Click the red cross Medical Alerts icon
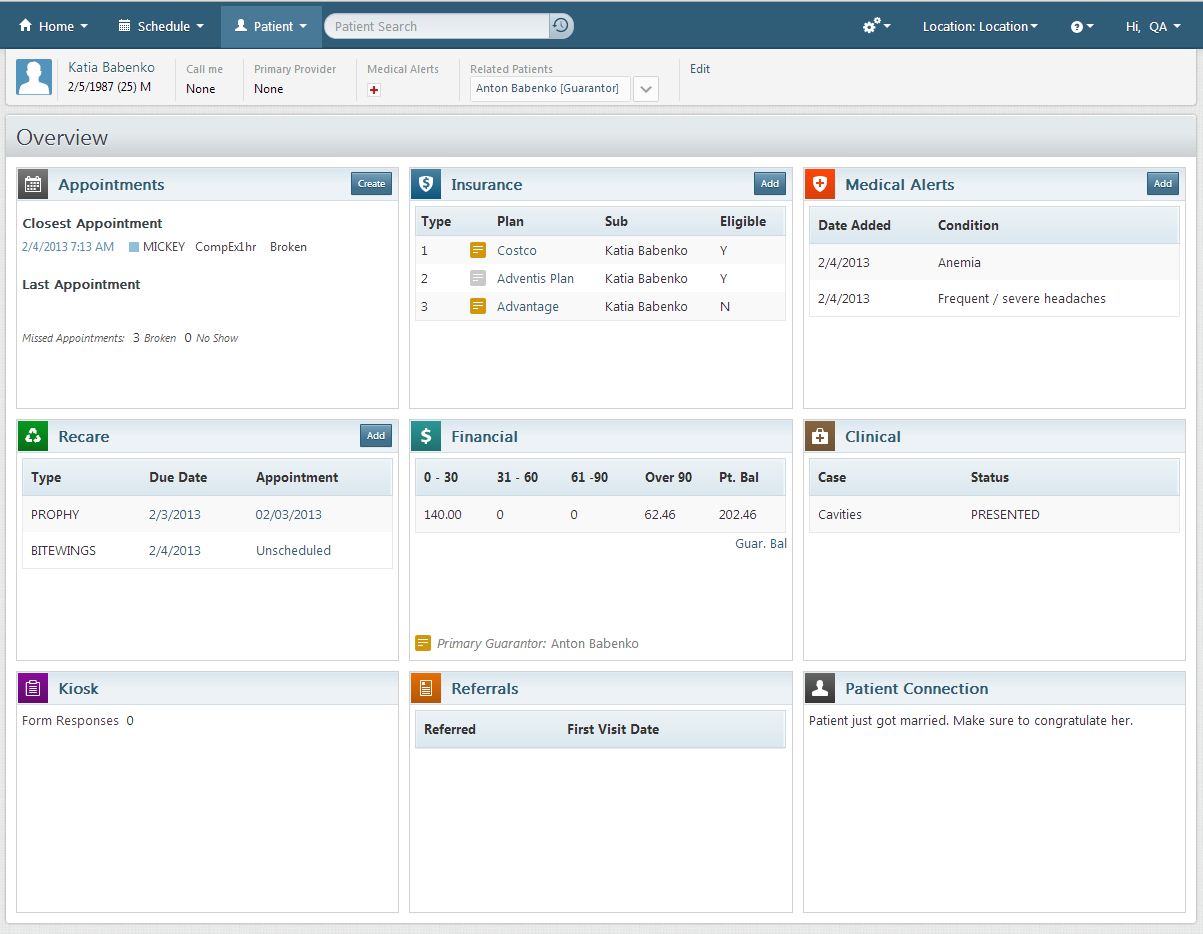 click(x=374, y=90)
